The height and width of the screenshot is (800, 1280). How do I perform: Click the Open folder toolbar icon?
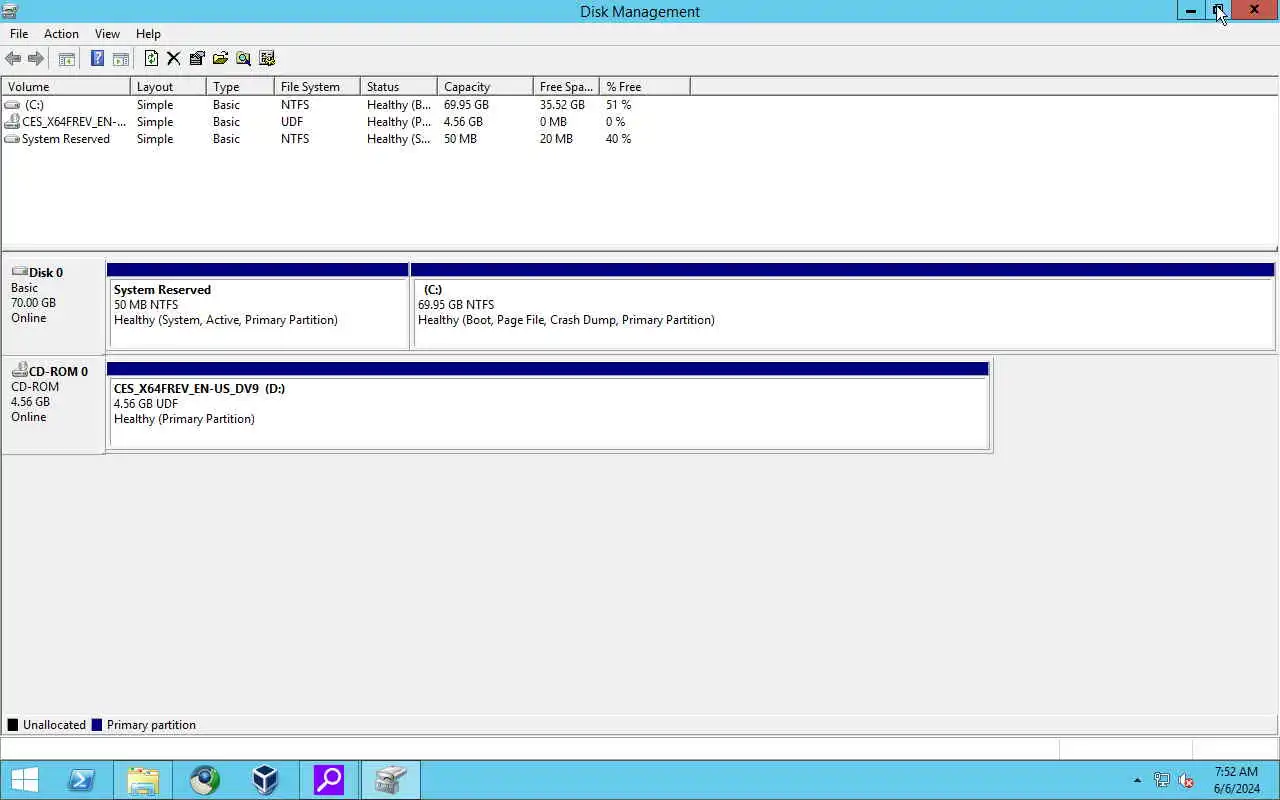click(220, 58)
